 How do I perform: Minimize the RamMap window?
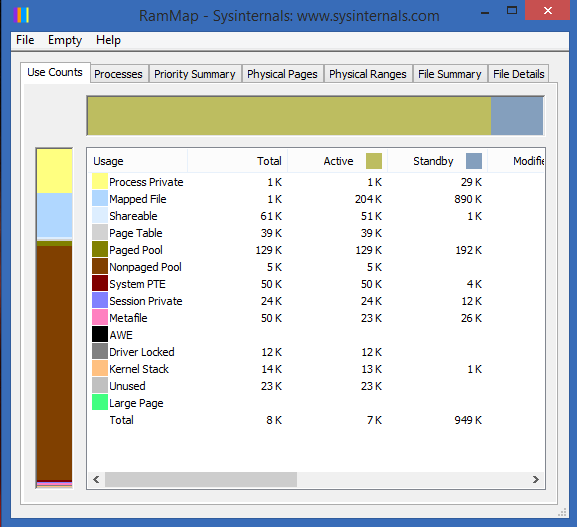485,13
